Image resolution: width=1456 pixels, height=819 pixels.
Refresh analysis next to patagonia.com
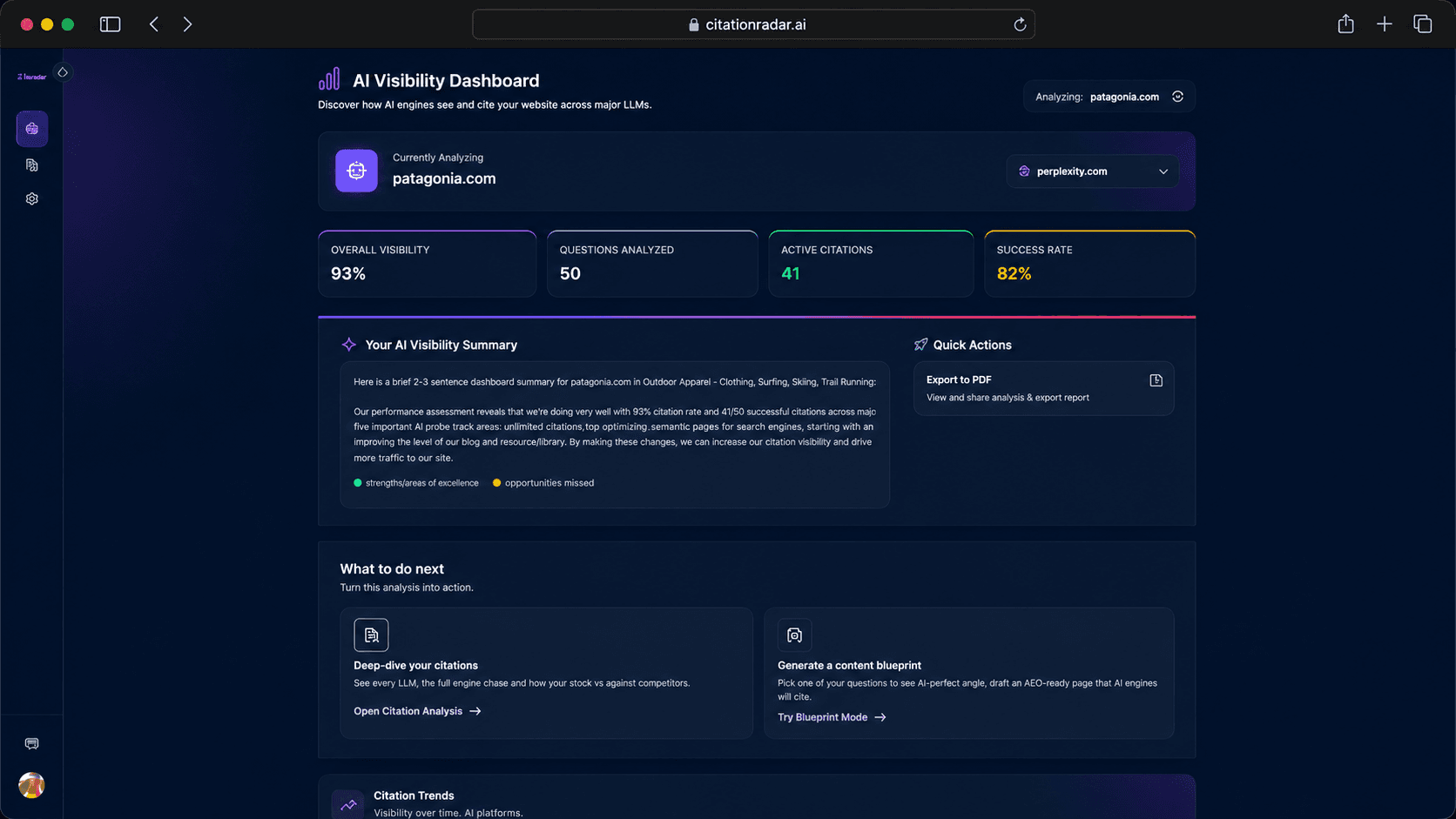pyautogui.click(x=1177, y=97)
